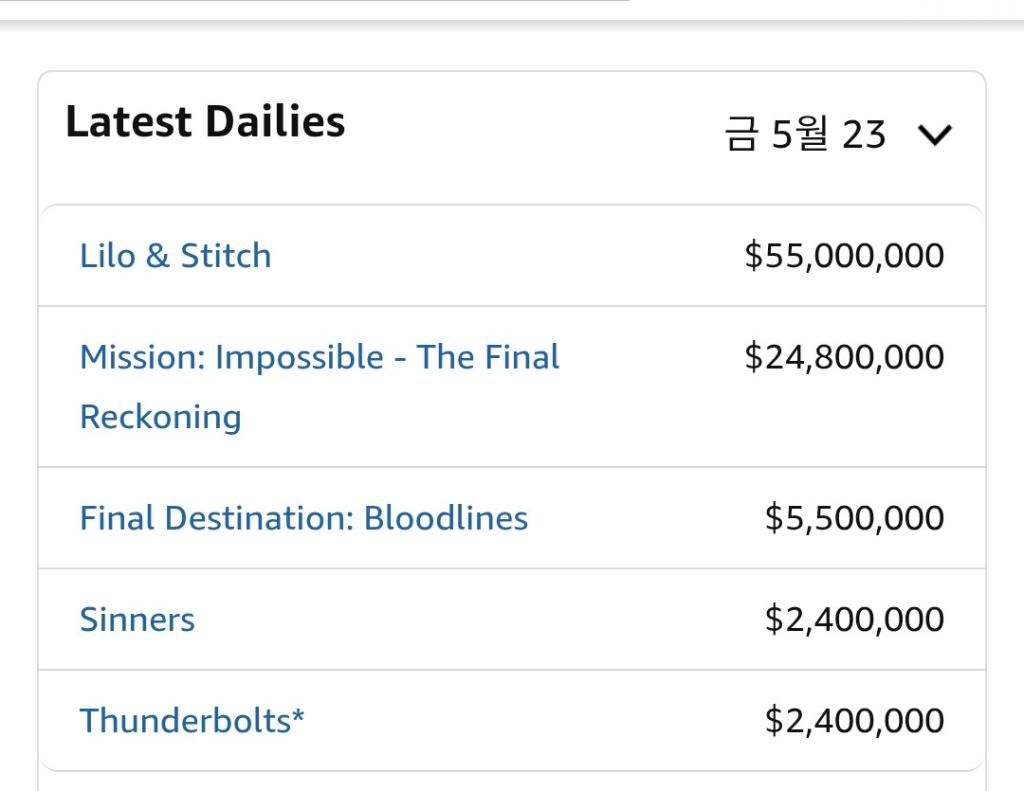Click the Mission: Impossible table row
The height and width of the screenshot is (791, 1024).
click(x=511, y=387)
